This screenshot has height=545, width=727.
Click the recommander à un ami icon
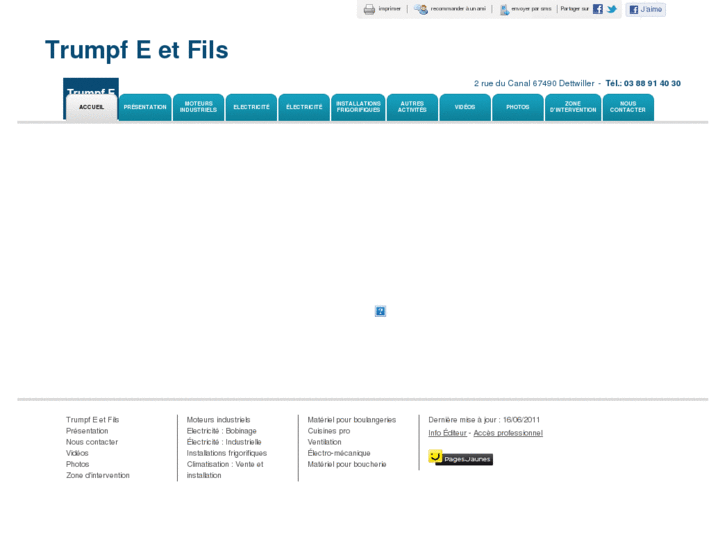(421, 9)
